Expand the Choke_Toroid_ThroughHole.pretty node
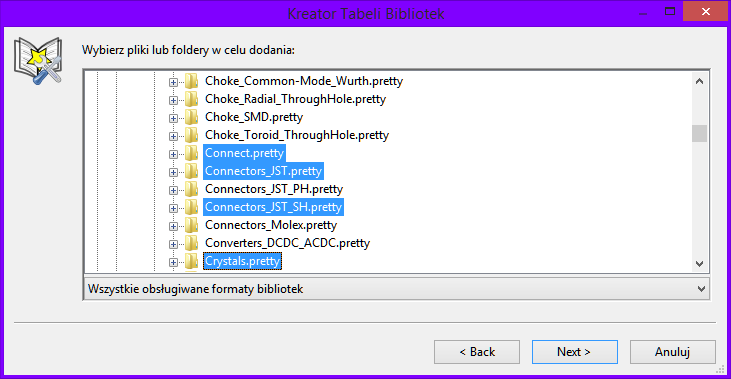The width and height of the screenshot is (731, 379). click(173, 136)
